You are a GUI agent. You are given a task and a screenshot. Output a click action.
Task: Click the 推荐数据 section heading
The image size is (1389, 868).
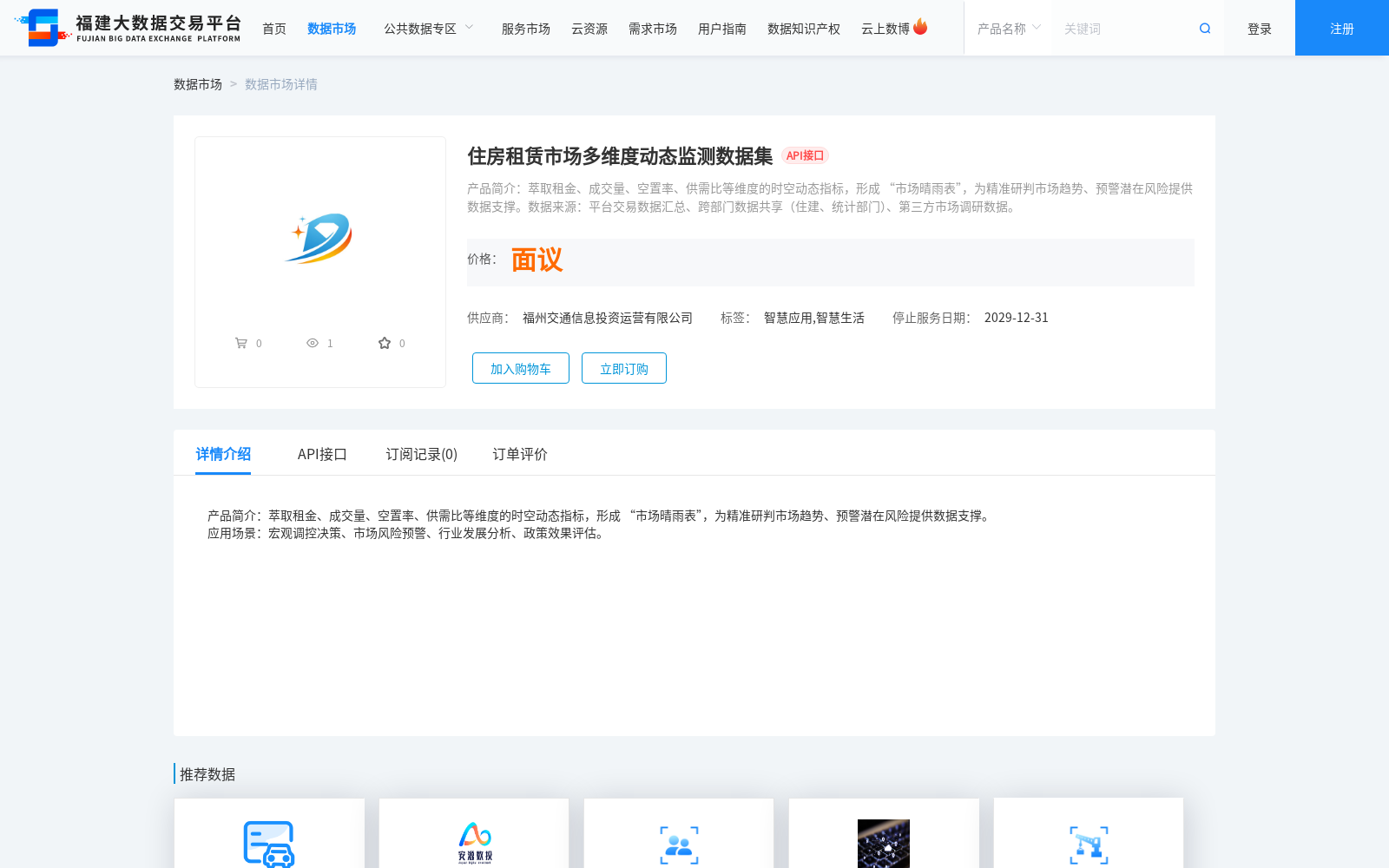pyautogui.click(x=207, y=774)
